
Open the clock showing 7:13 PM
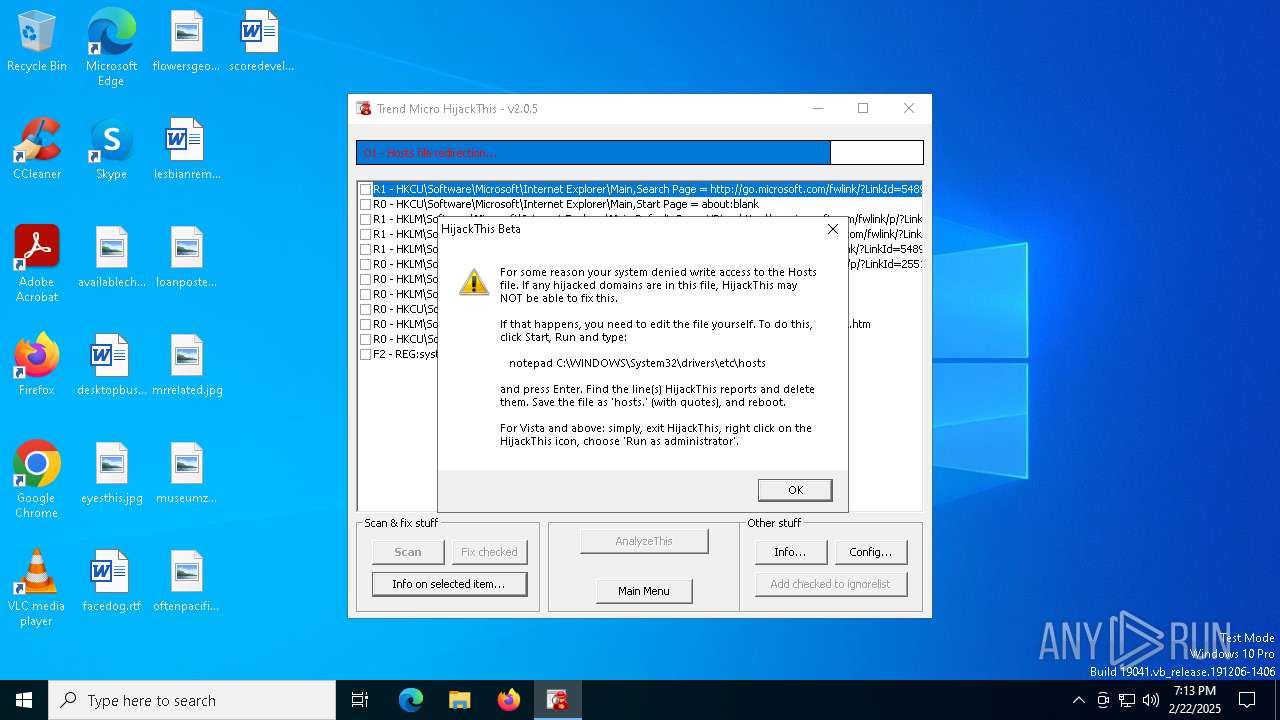pyautogui.click(x=1194, y=700)
